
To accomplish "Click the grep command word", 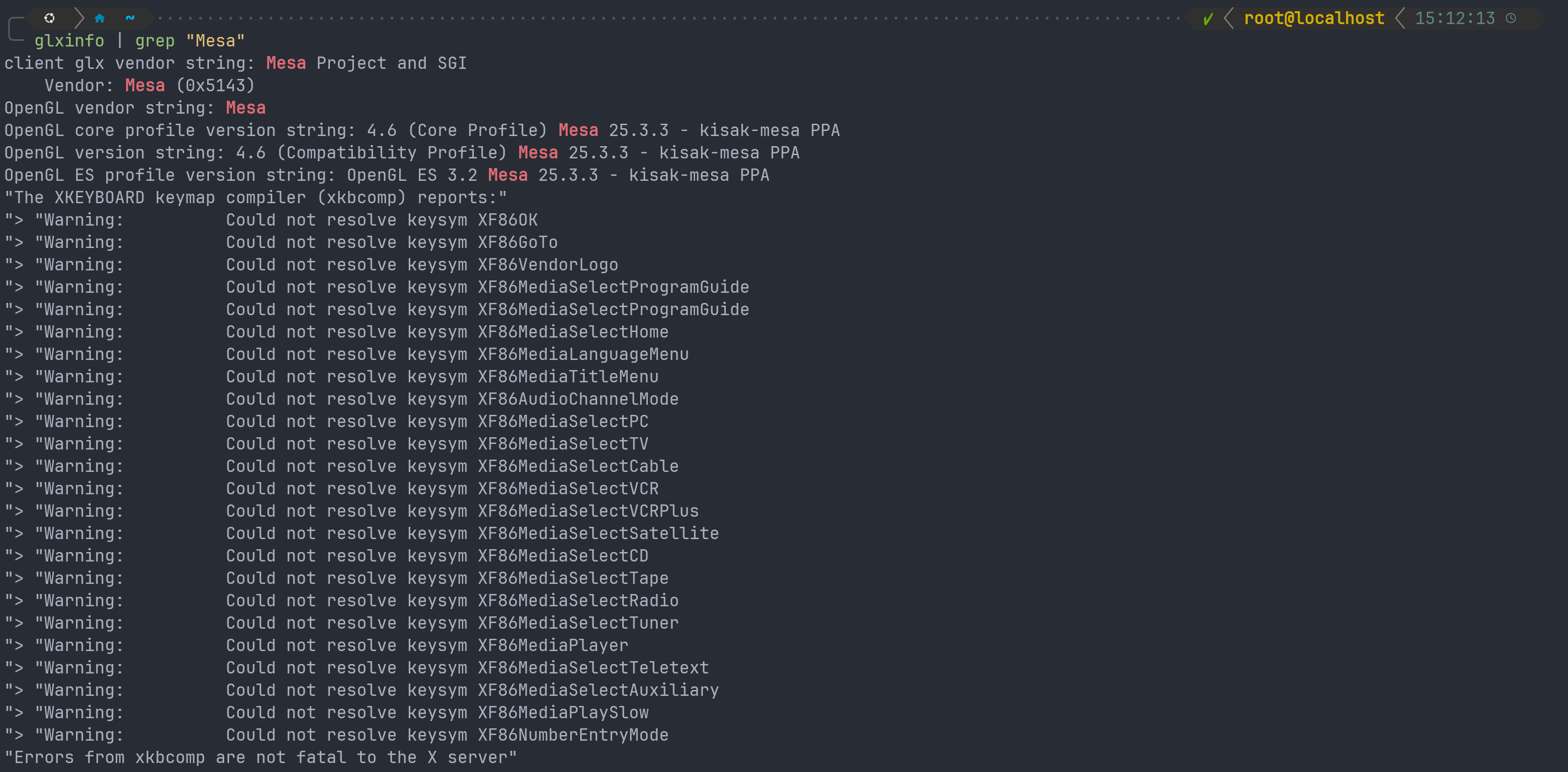I will pos(155,41).
